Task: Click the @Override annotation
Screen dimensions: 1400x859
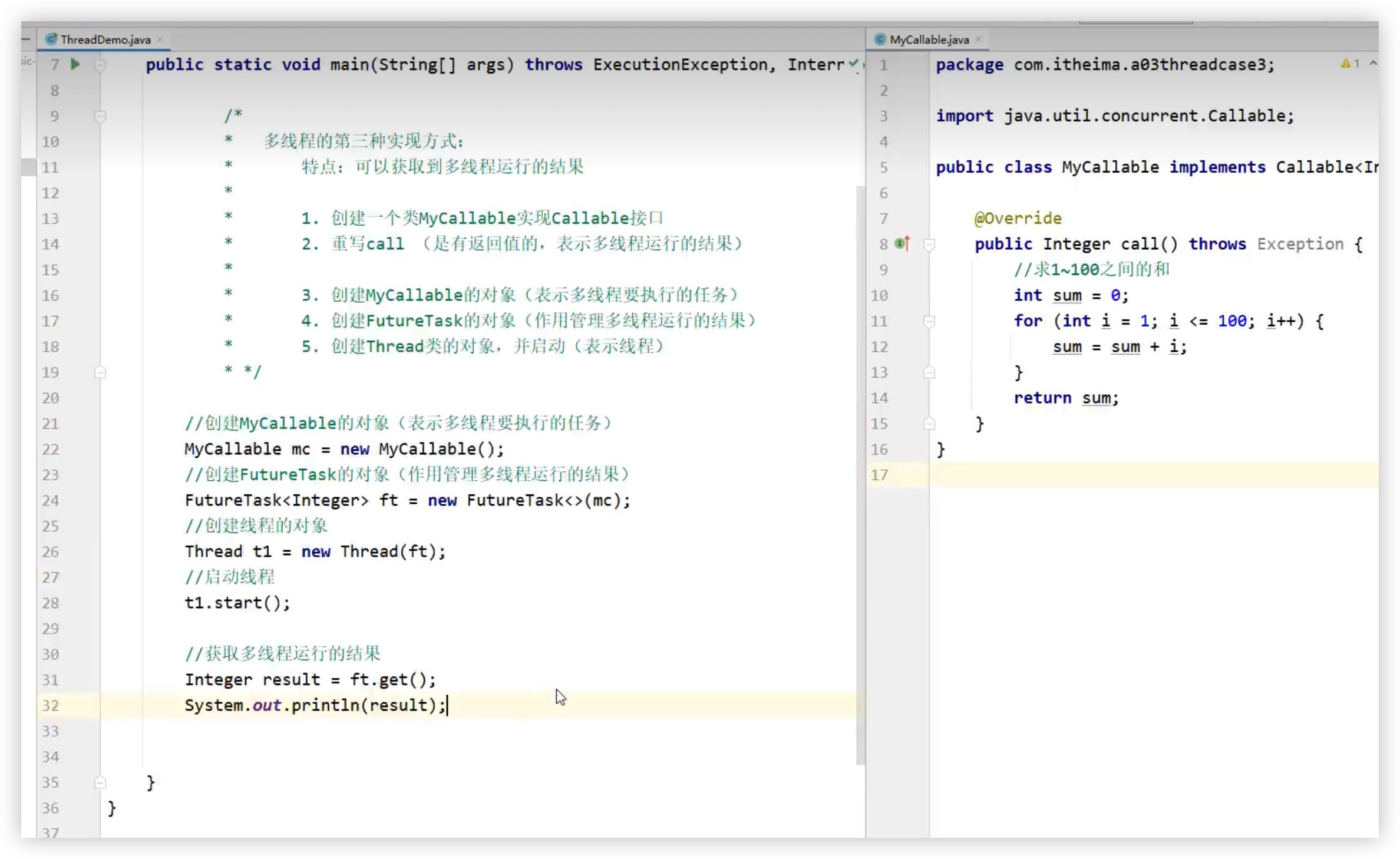Action: [x=1018, y=219]
